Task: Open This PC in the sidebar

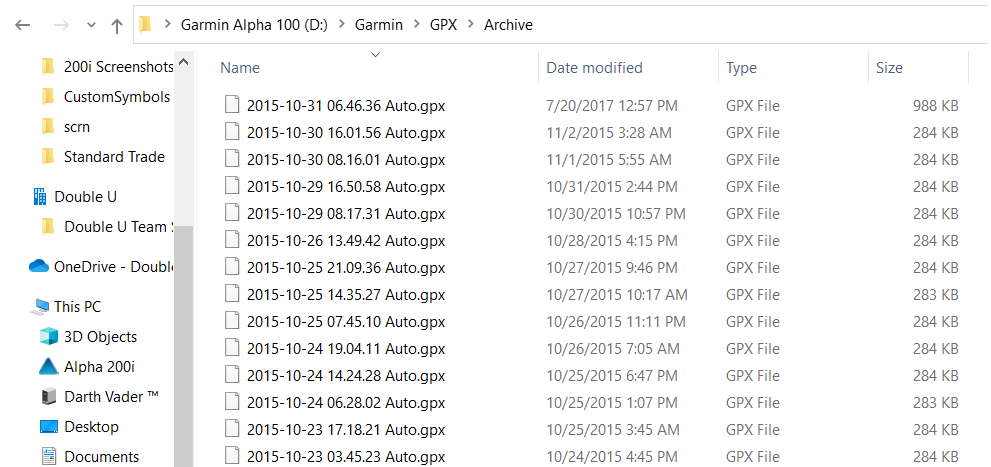Action: coord(78,306)
